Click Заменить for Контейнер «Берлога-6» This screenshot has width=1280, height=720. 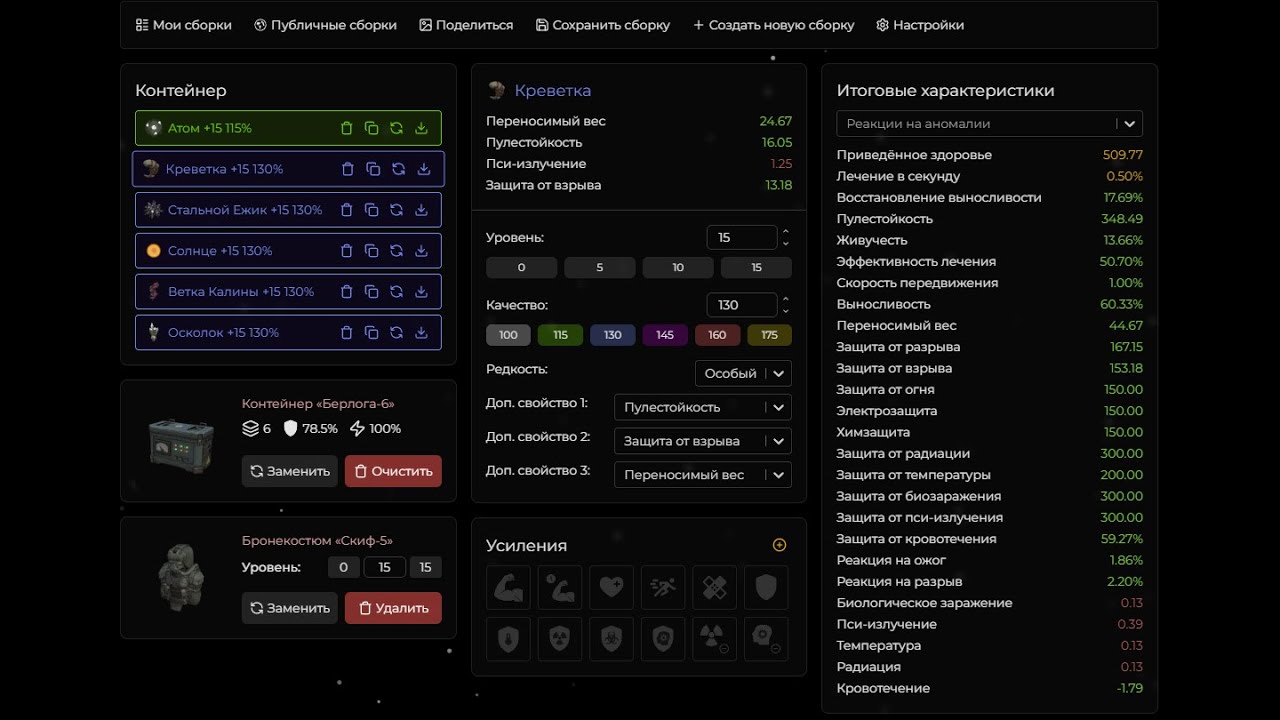coord(290,471)
